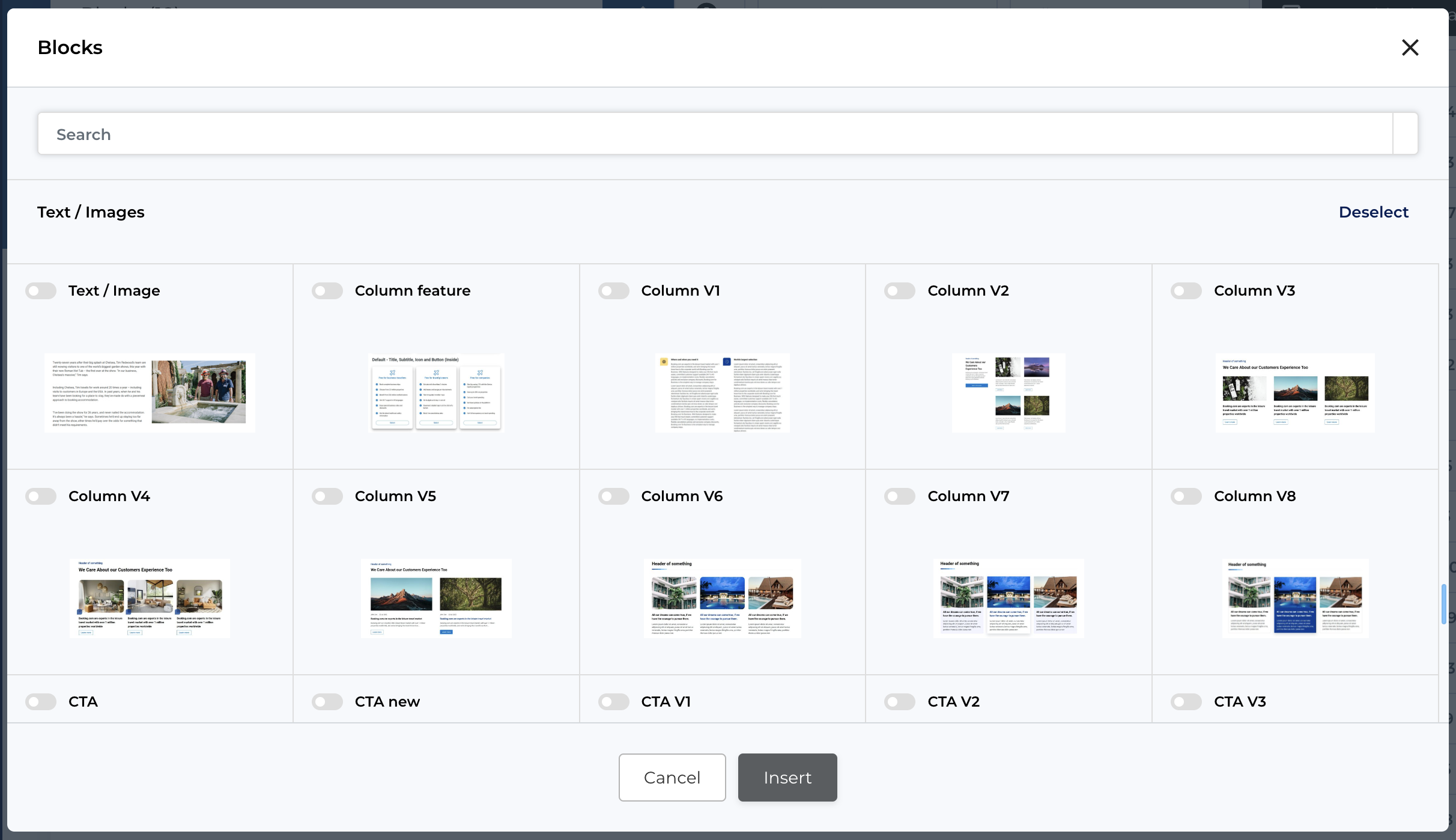Choose the Column V5 preview image

coord(436,598)
